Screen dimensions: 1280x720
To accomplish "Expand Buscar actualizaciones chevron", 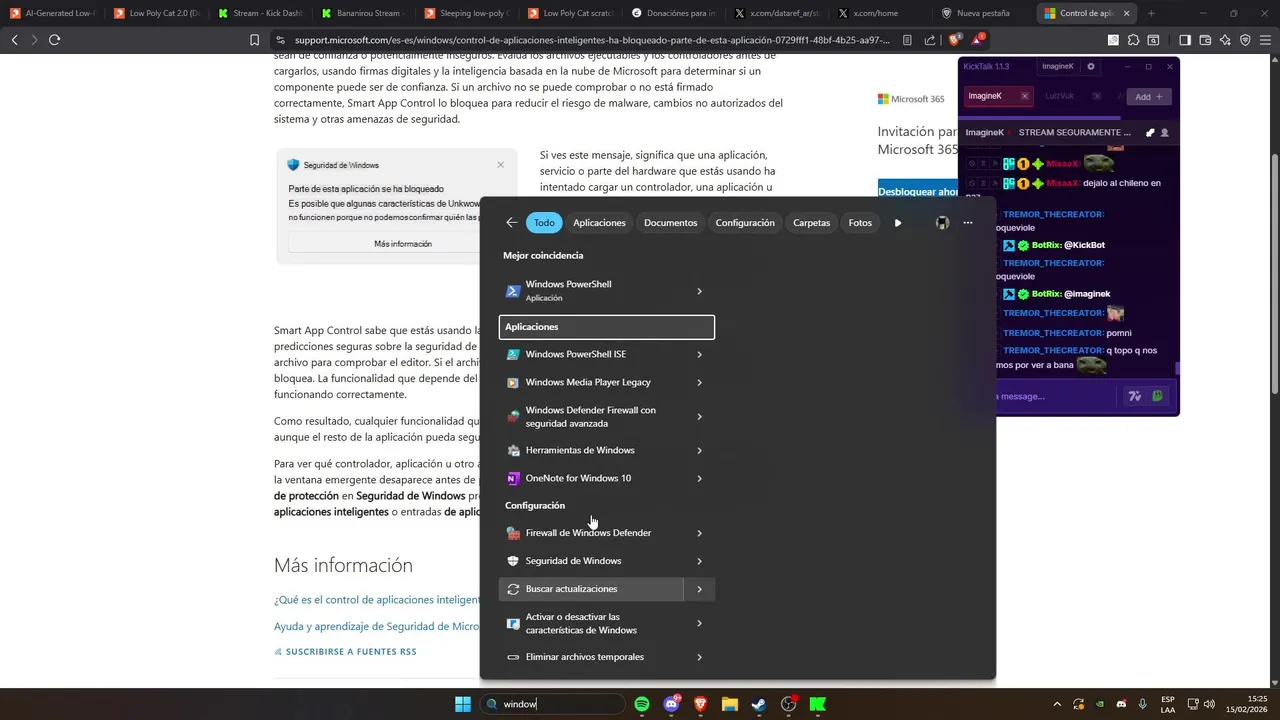I will click(699, 589).
